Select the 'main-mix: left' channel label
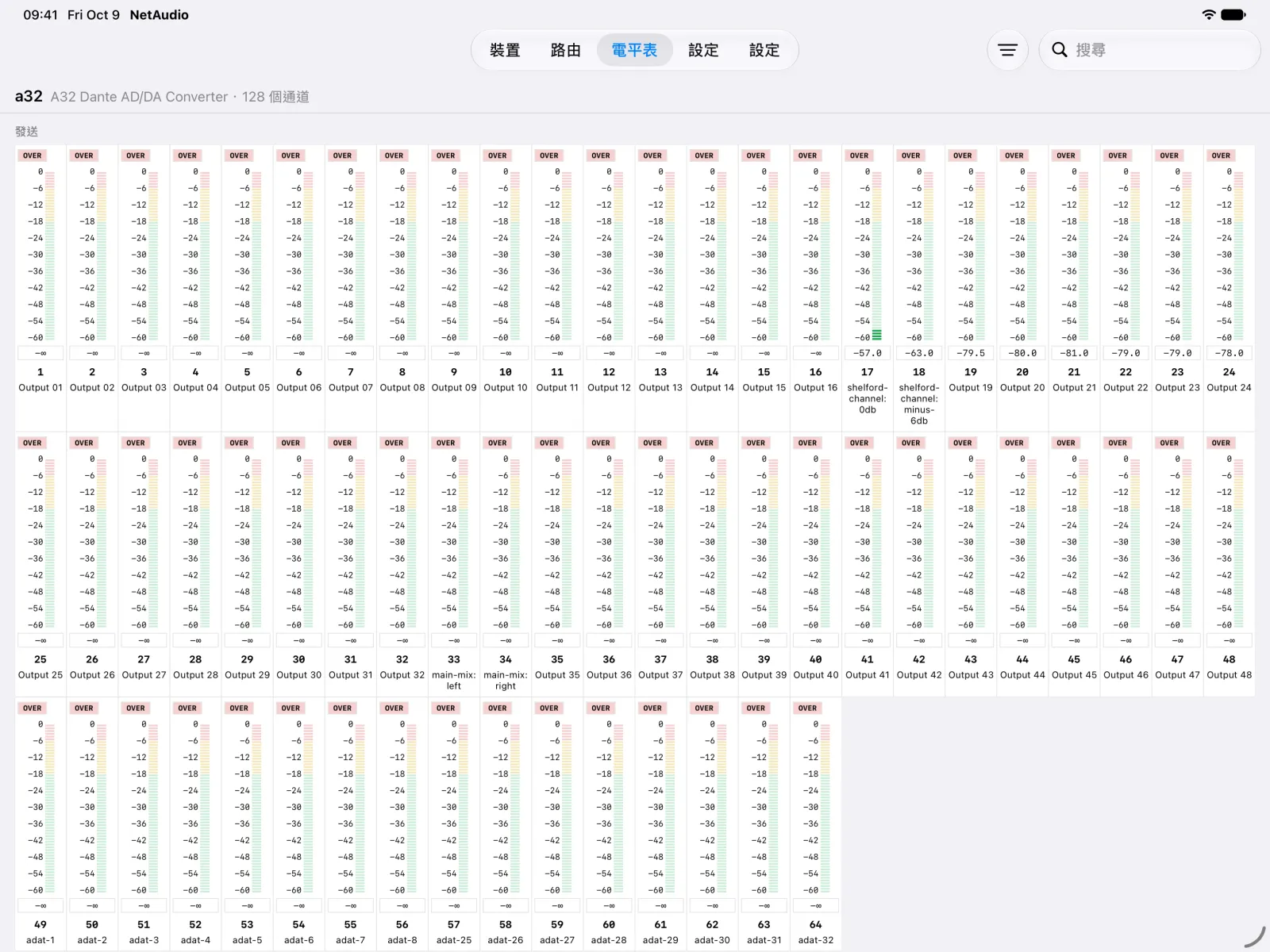Image resolution: width=1270 pixels, height=952 pixels. click(454, 681)
